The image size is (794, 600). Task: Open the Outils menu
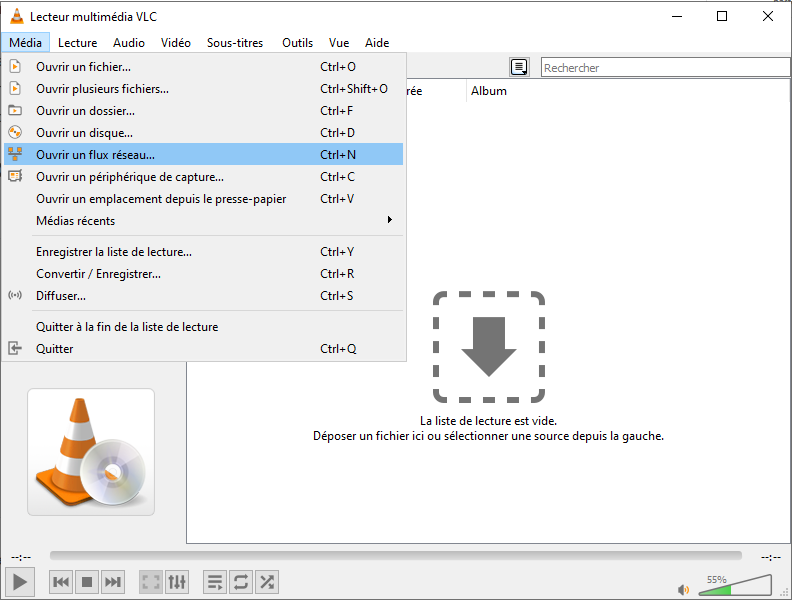click(297, 43)
